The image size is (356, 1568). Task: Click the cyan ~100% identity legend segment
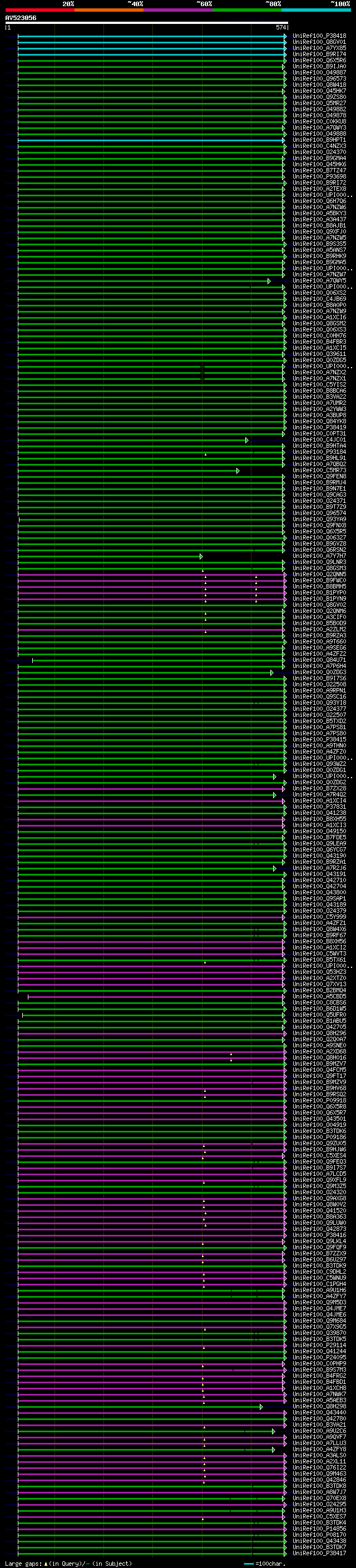(315, 10)
